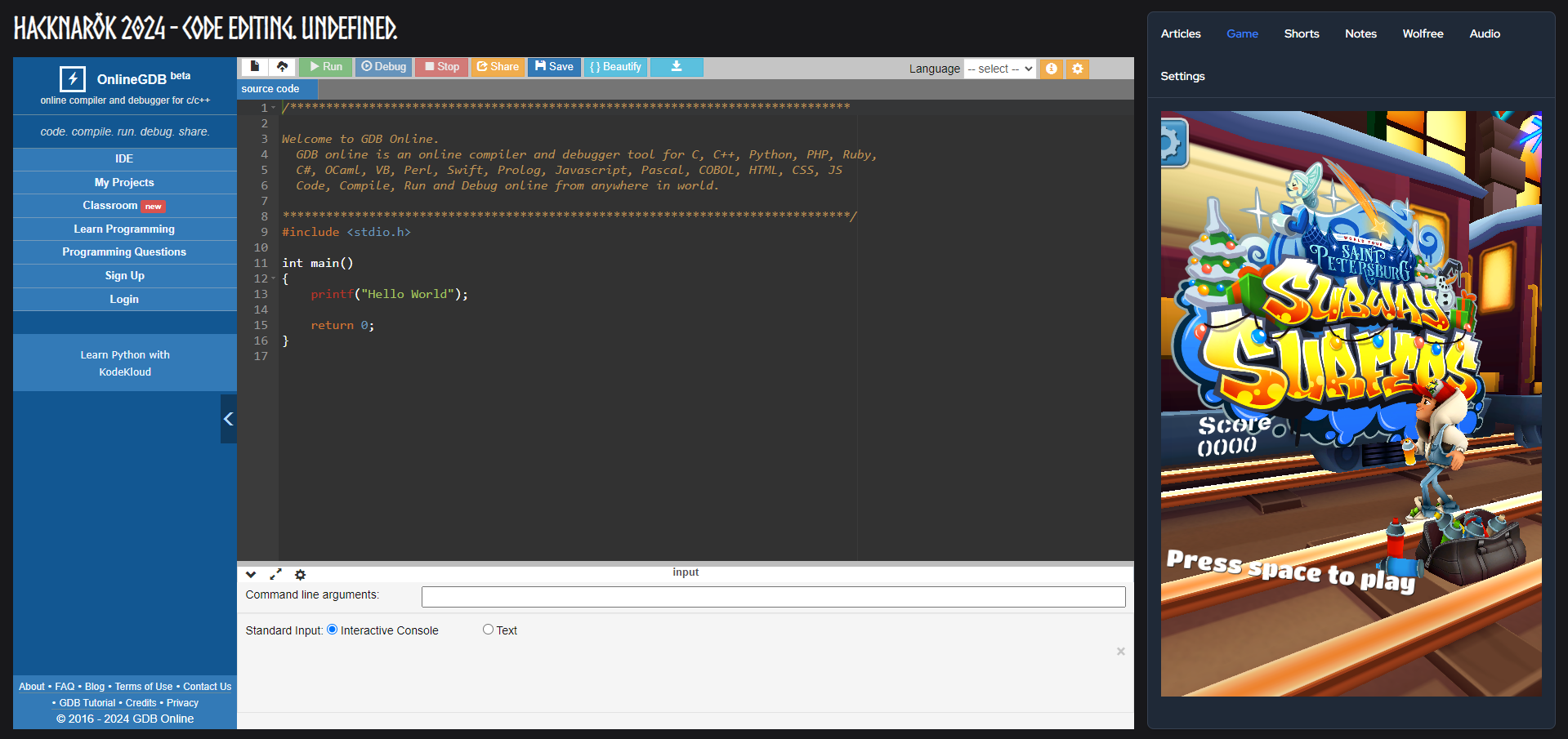The height and width of the screenshot is (739, 1568).
Task: Open the Blog footer link
Action: 95,687
